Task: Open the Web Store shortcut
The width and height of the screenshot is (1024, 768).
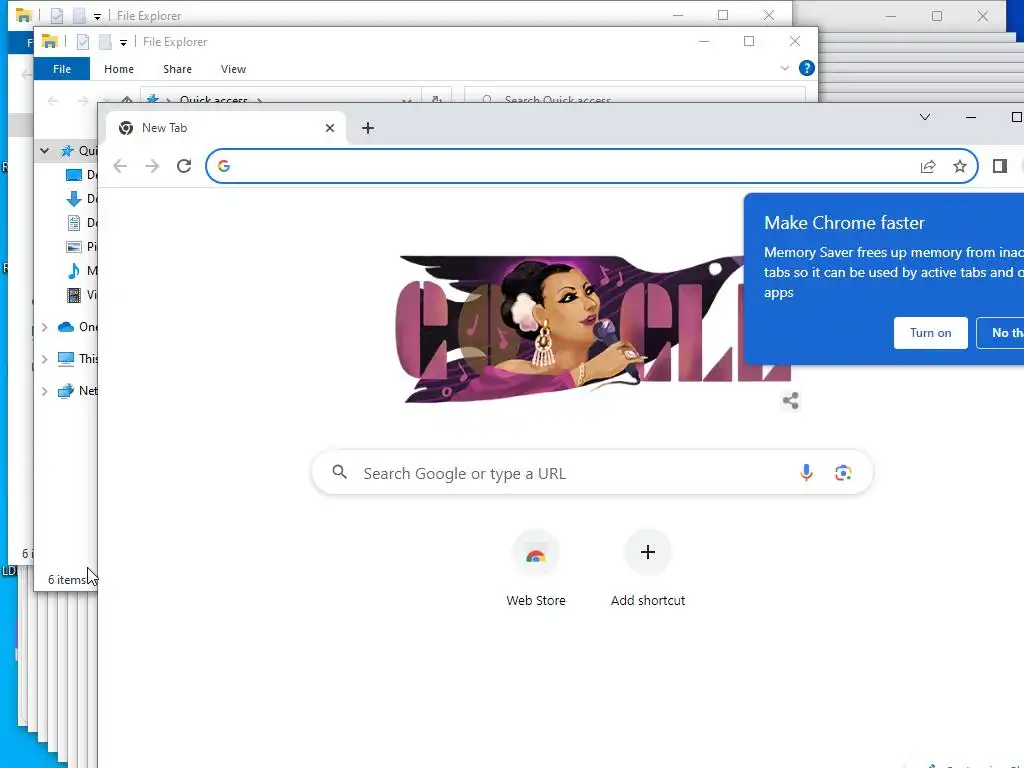Action: pos(536,569)
